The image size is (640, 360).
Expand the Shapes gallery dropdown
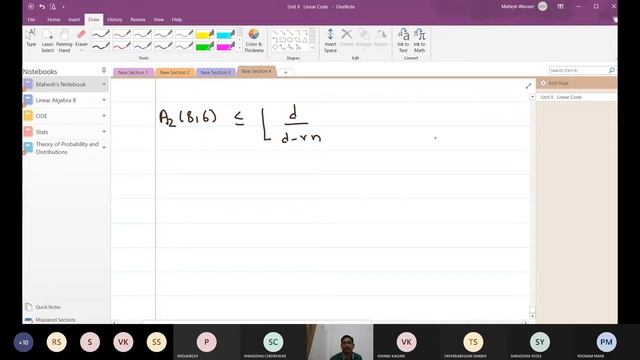tap(312, 48)
